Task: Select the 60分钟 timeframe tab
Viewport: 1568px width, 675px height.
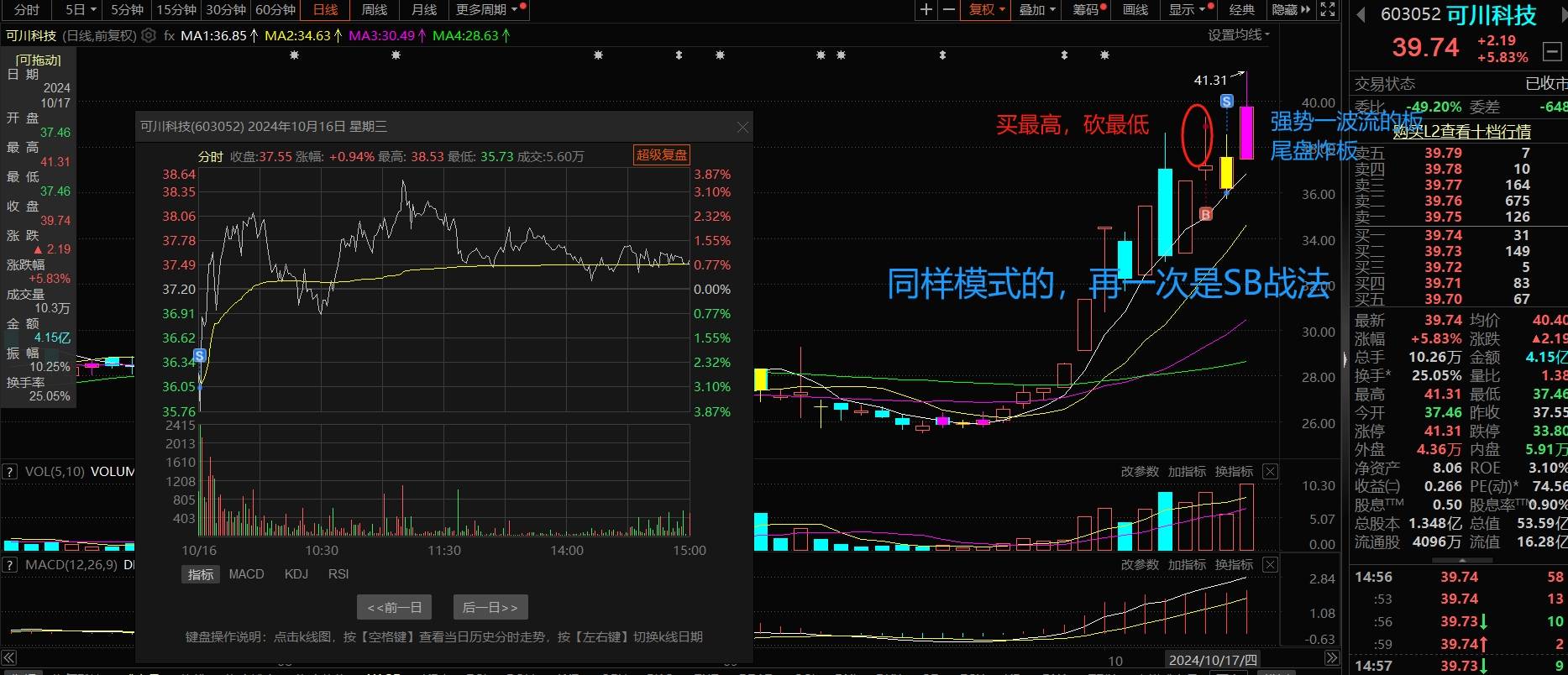Action: click(x=275, y=10)
